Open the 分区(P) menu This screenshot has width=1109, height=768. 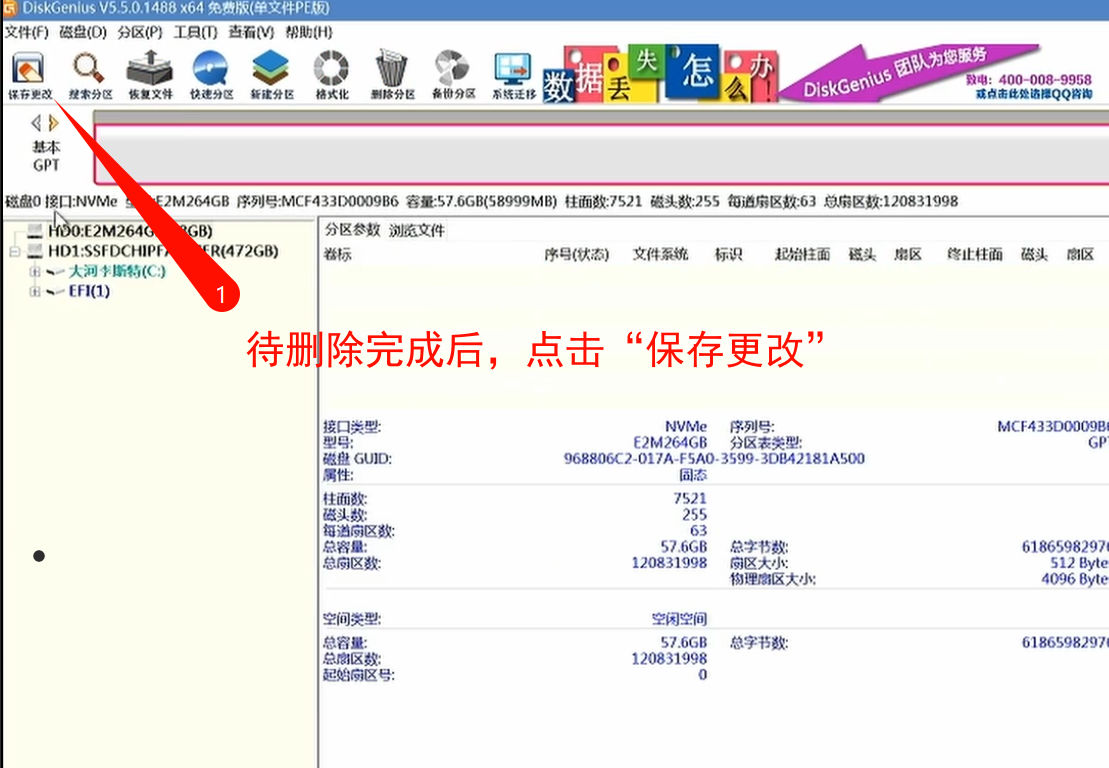pyautogui.click(x=139, y=32)
